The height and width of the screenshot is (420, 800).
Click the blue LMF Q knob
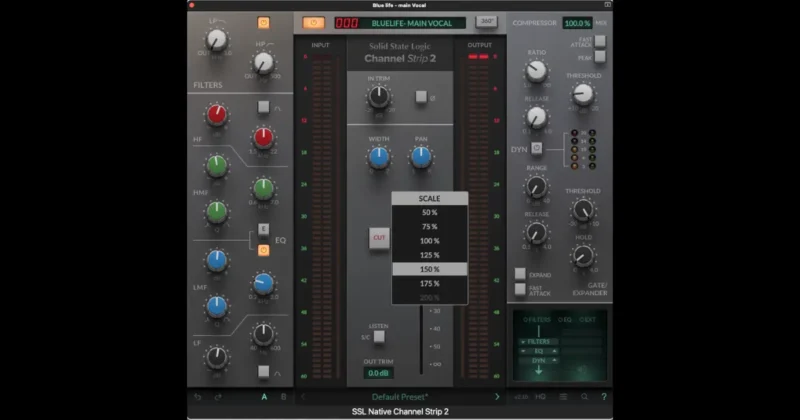[216, 306]
